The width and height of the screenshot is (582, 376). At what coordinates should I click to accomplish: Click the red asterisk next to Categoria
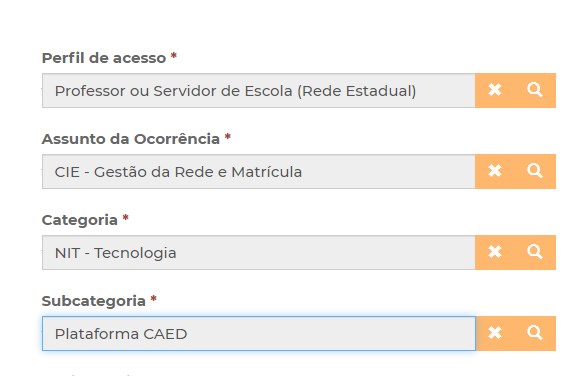[125, 218]
